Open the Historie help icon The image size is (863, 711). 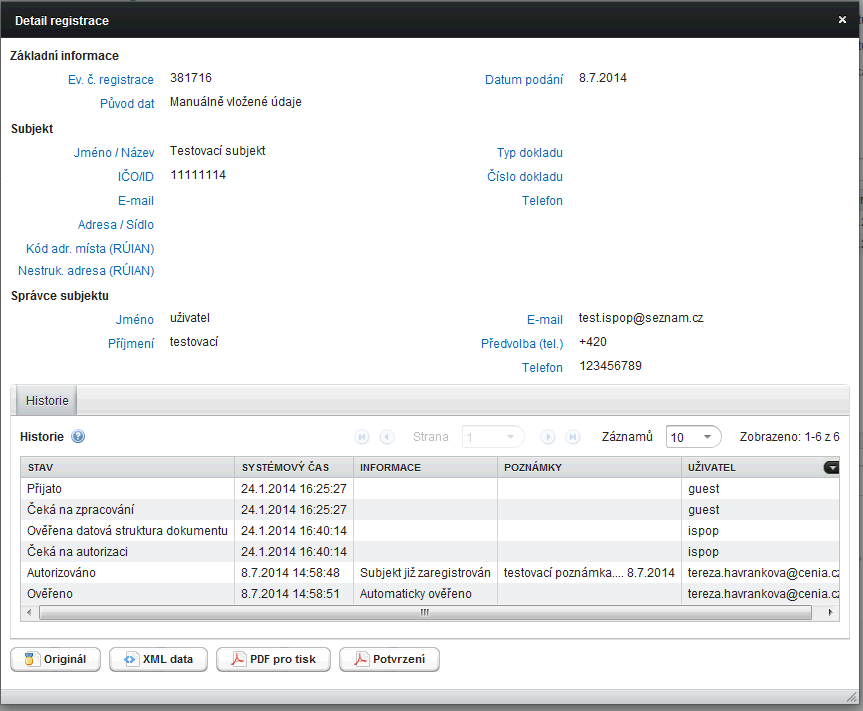click(78, 436)
